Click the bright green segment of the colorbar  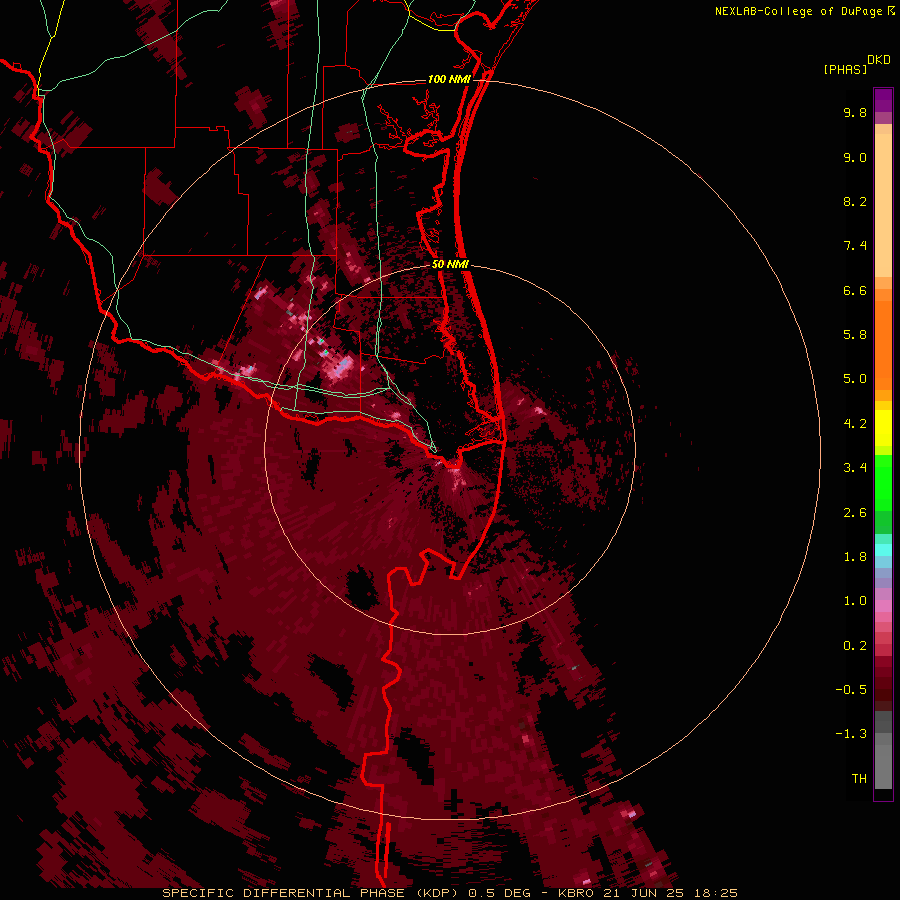point(883,482)
